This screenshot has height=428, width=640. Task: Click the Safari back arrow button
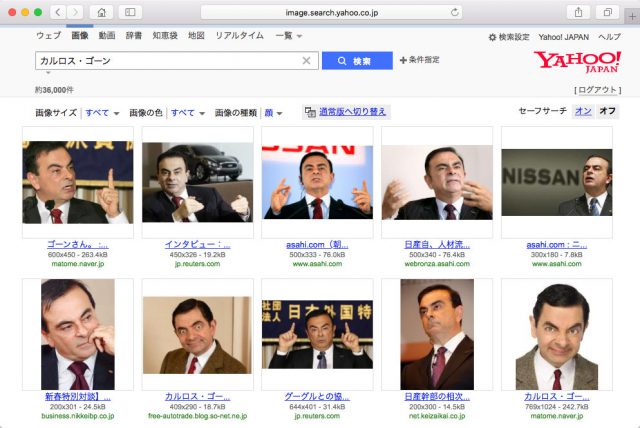coord(57,12)
